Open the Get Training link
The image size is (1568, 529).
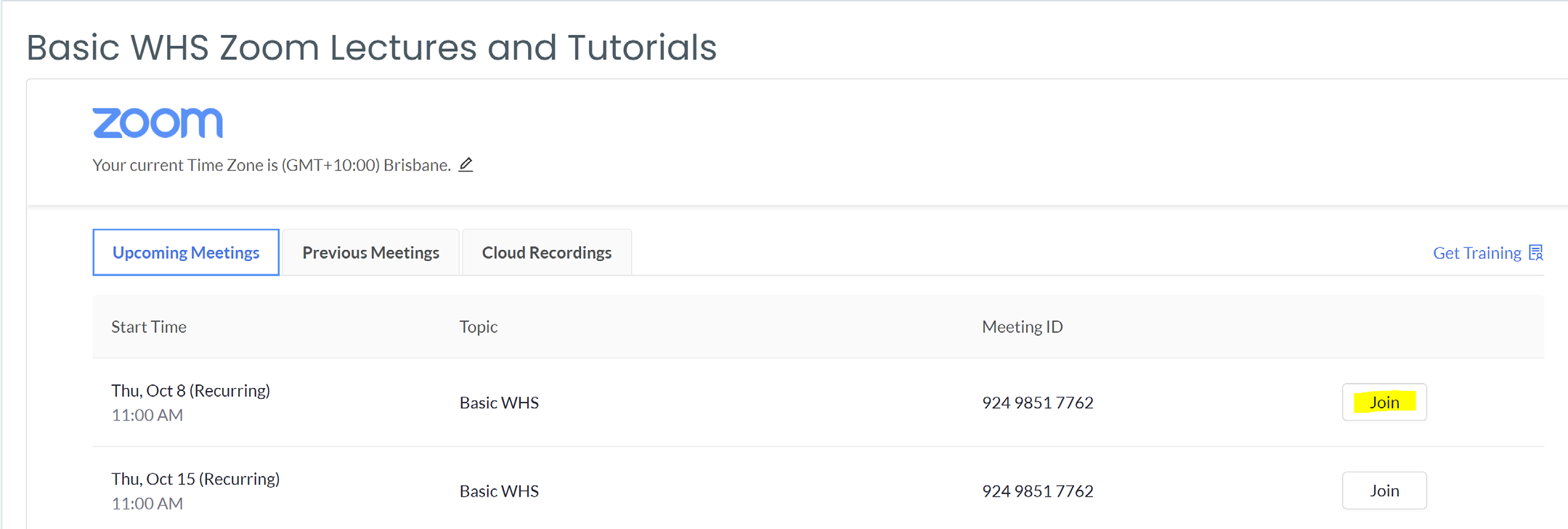click(x=1476, y=253)
